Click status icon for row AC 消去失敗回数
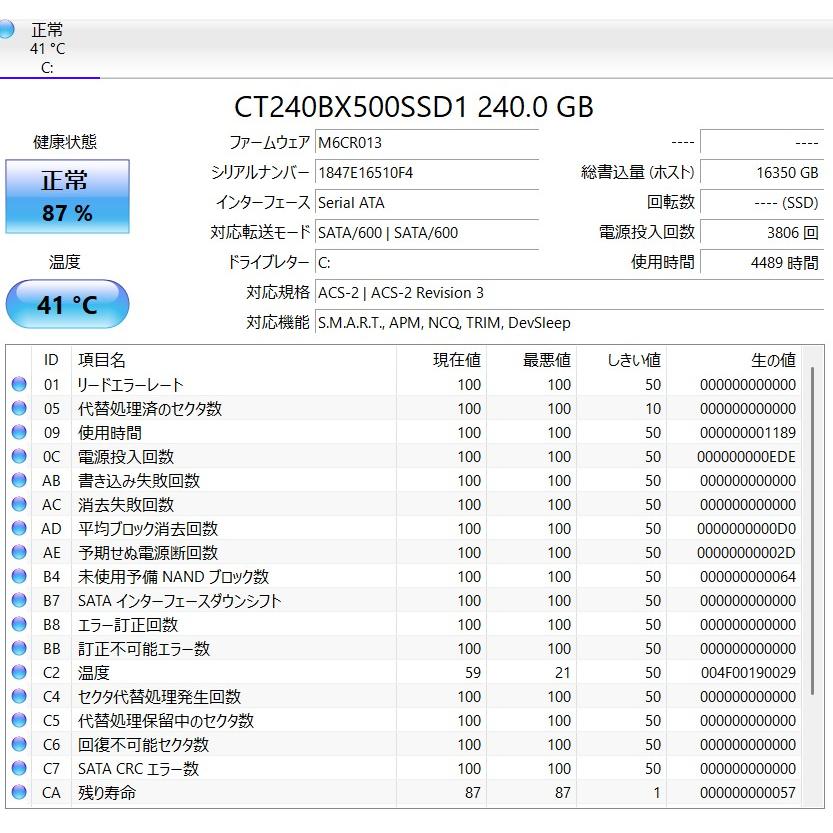This screenshot has height=833, width=833. tap(19, 504)
